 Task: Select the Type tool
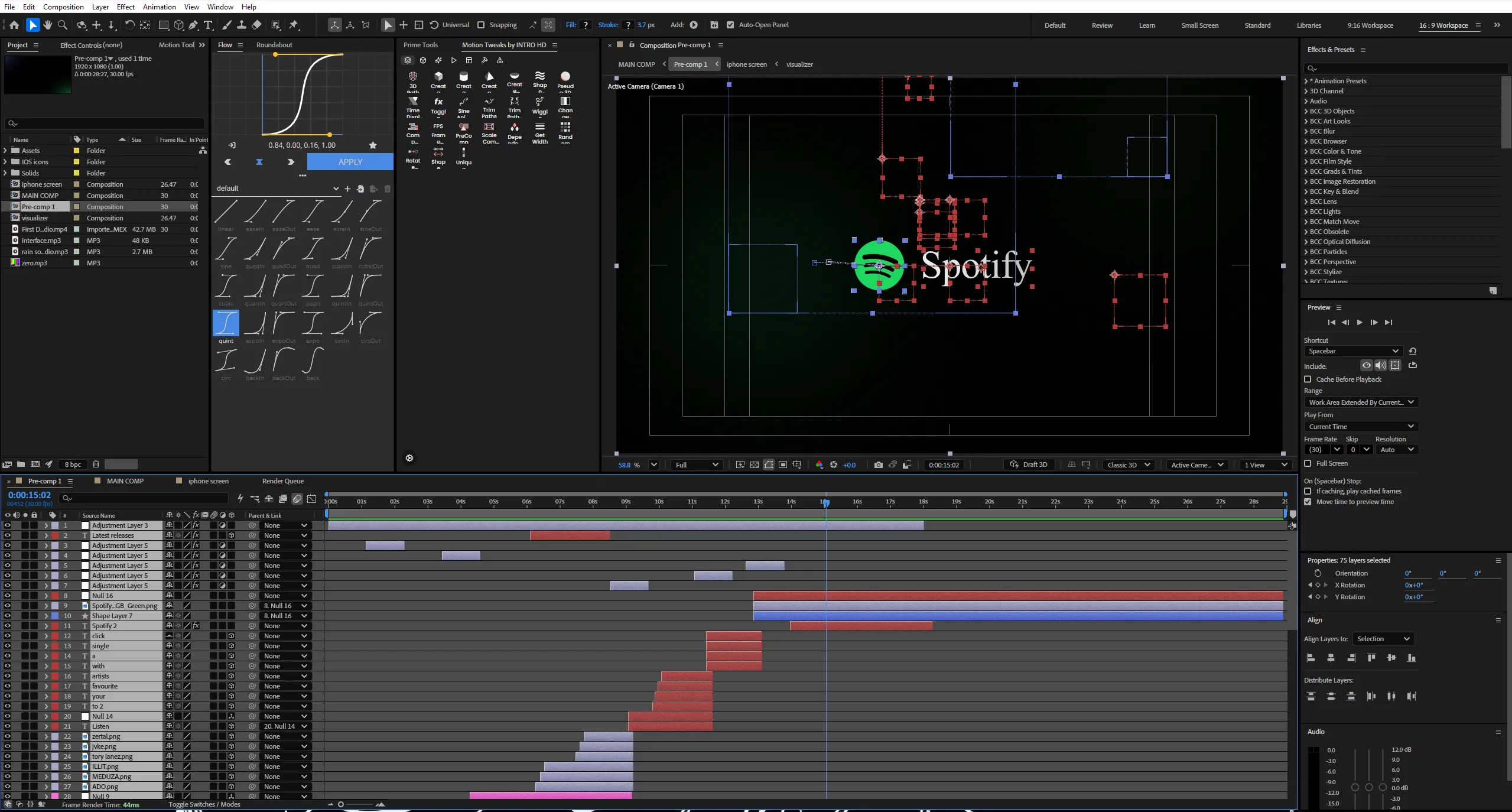coord(208,25)
